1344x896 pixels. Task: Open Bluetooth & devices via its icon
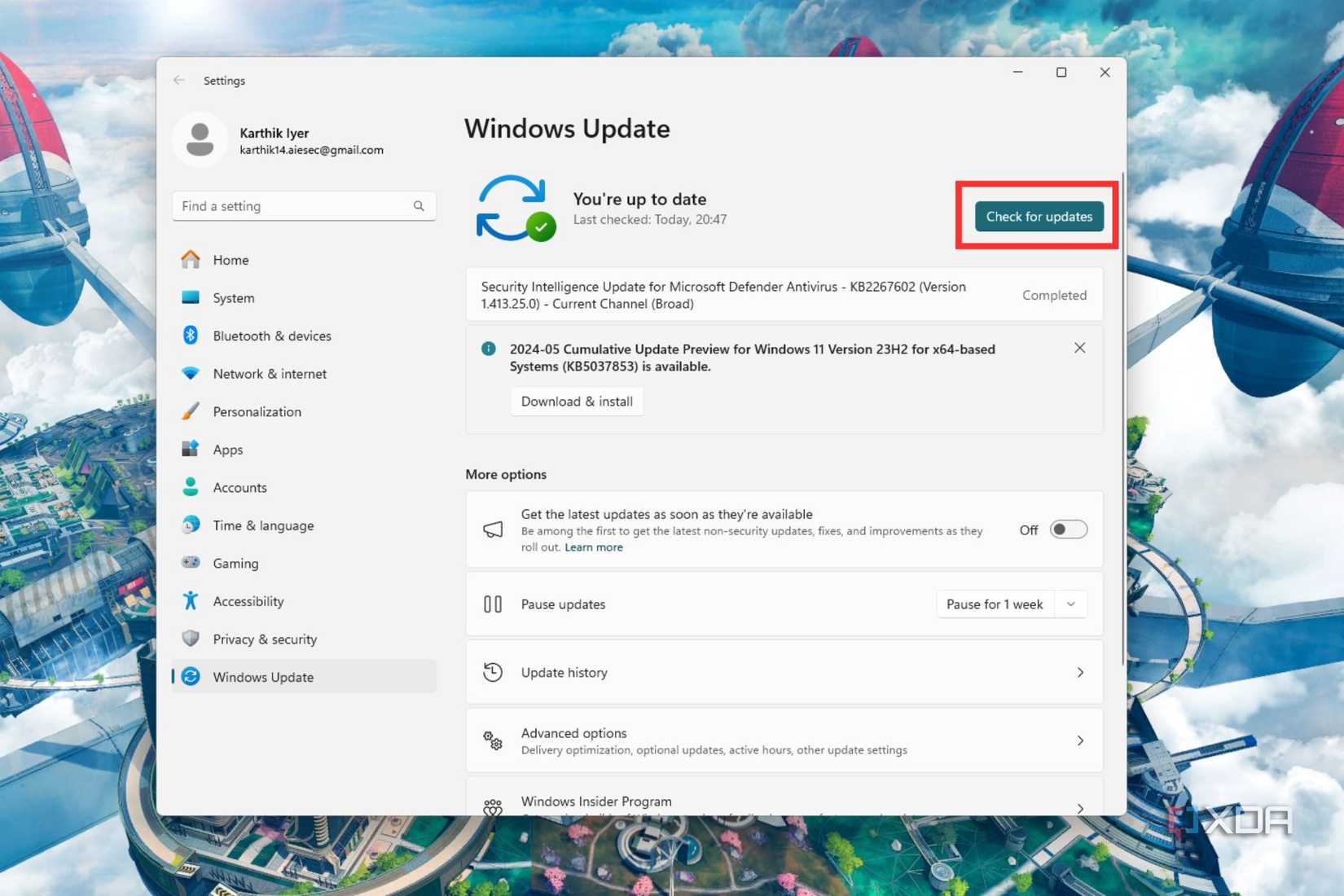pyautogui.click(x=191, y=336)
